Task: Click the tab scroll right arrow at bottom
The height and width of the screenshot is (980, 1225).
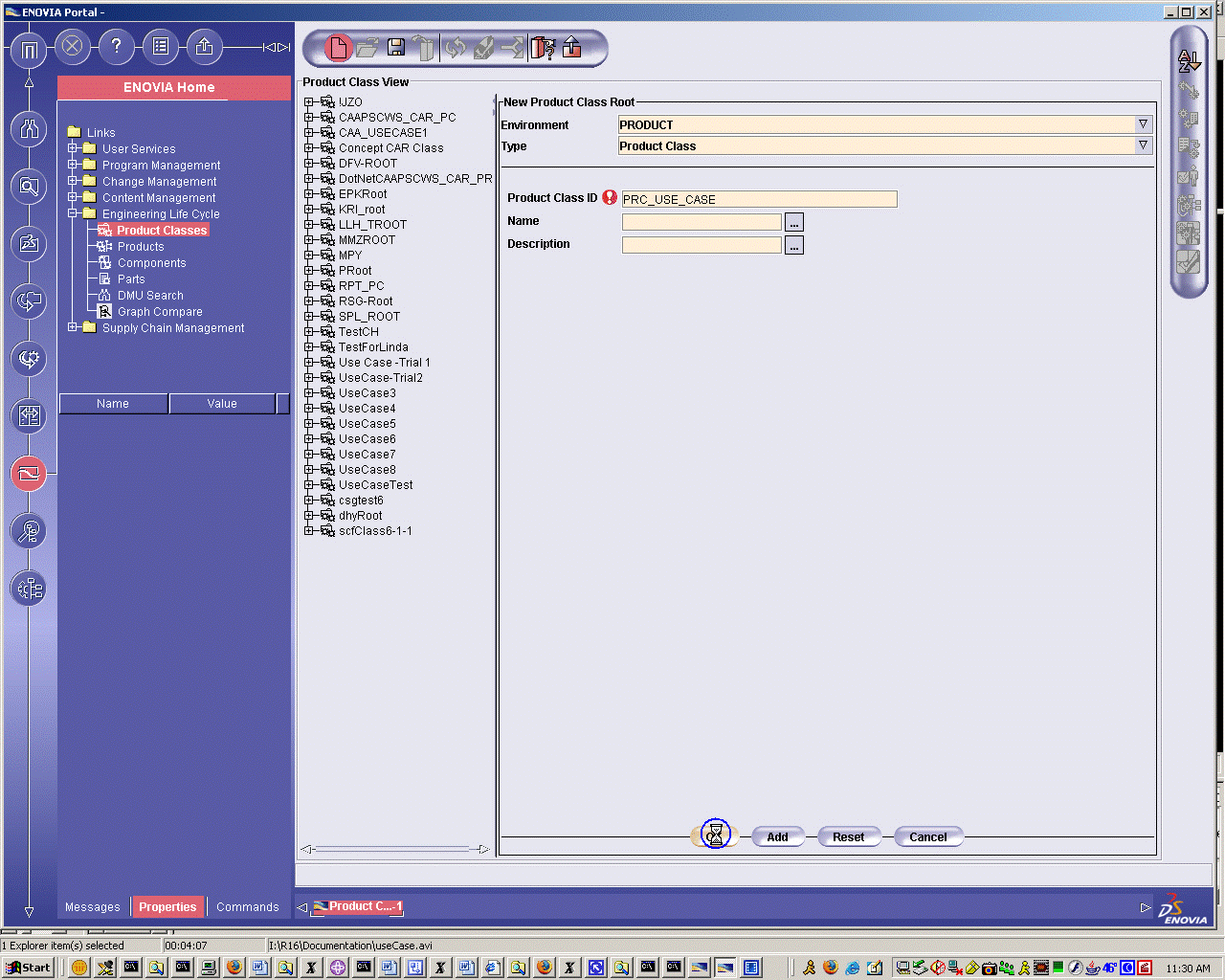Action: [1146, 907]
